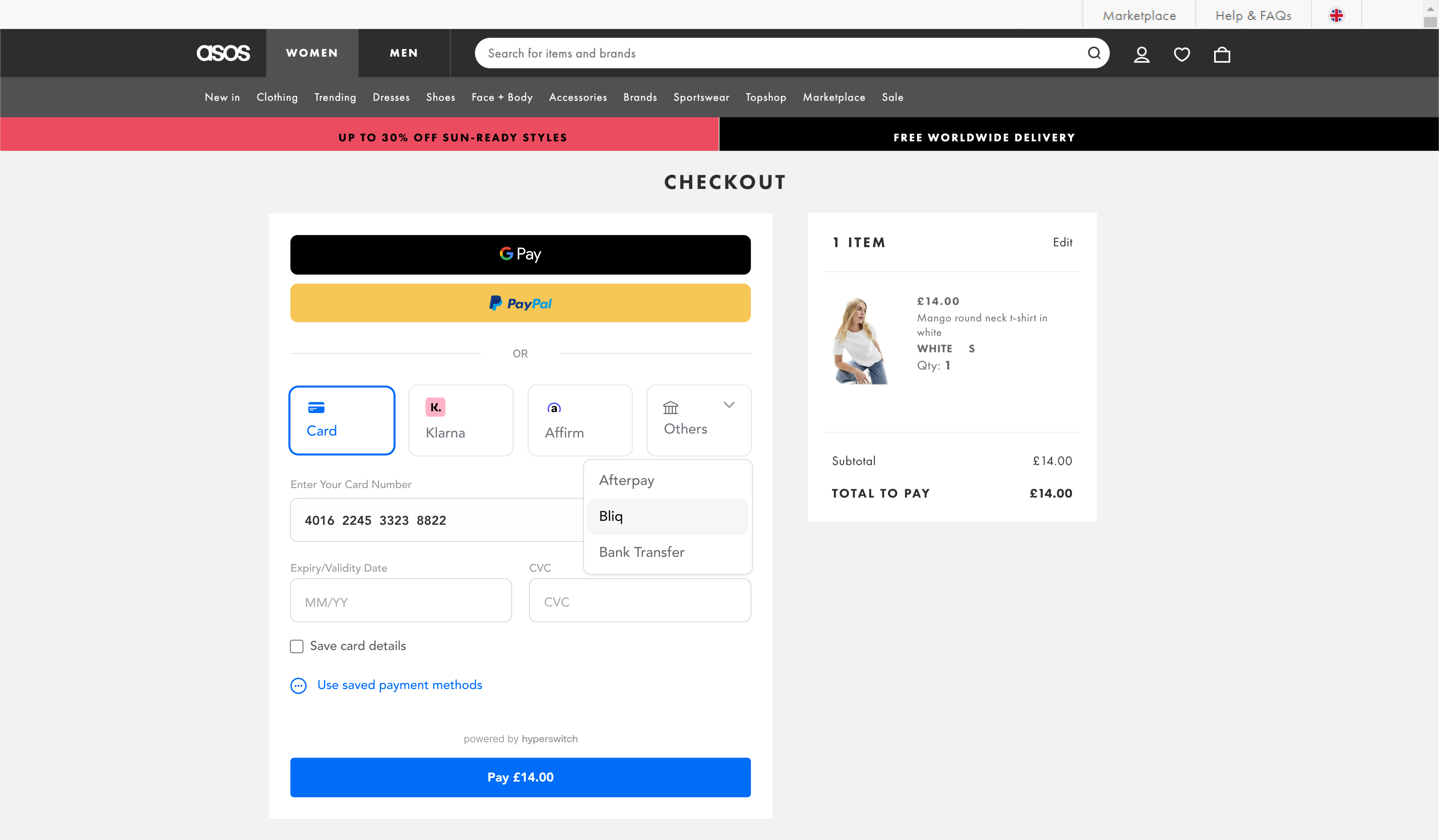Screen dimensions: 1439x840
Task: Open the shopping bag icon
Action: pos(1221,54)
